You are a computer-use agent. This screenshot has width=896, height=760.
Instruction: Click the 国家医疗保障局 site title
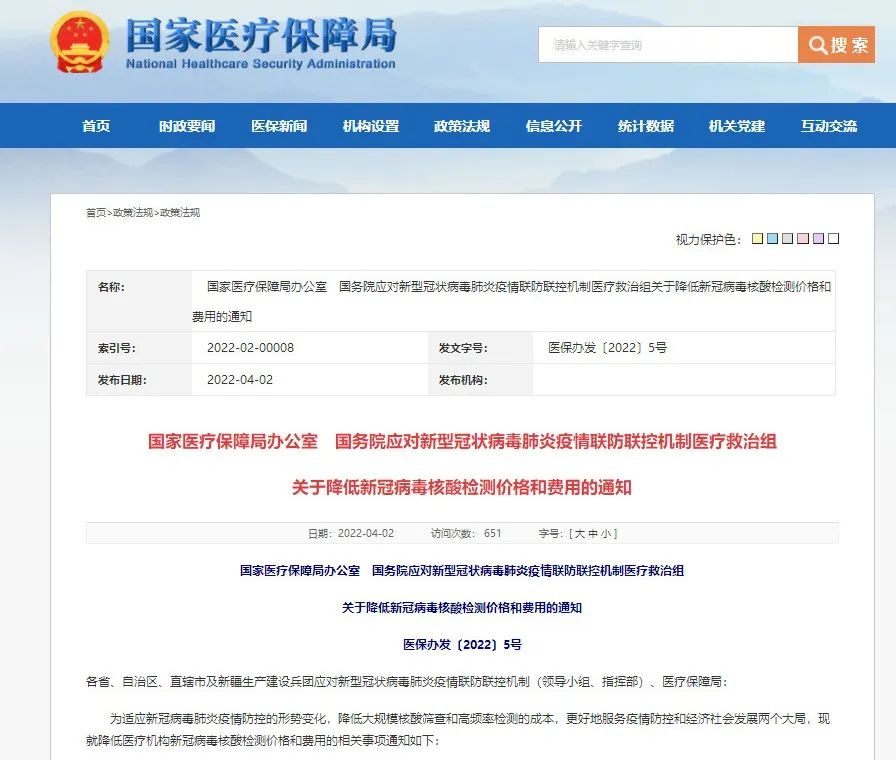[x=261, y=35]
